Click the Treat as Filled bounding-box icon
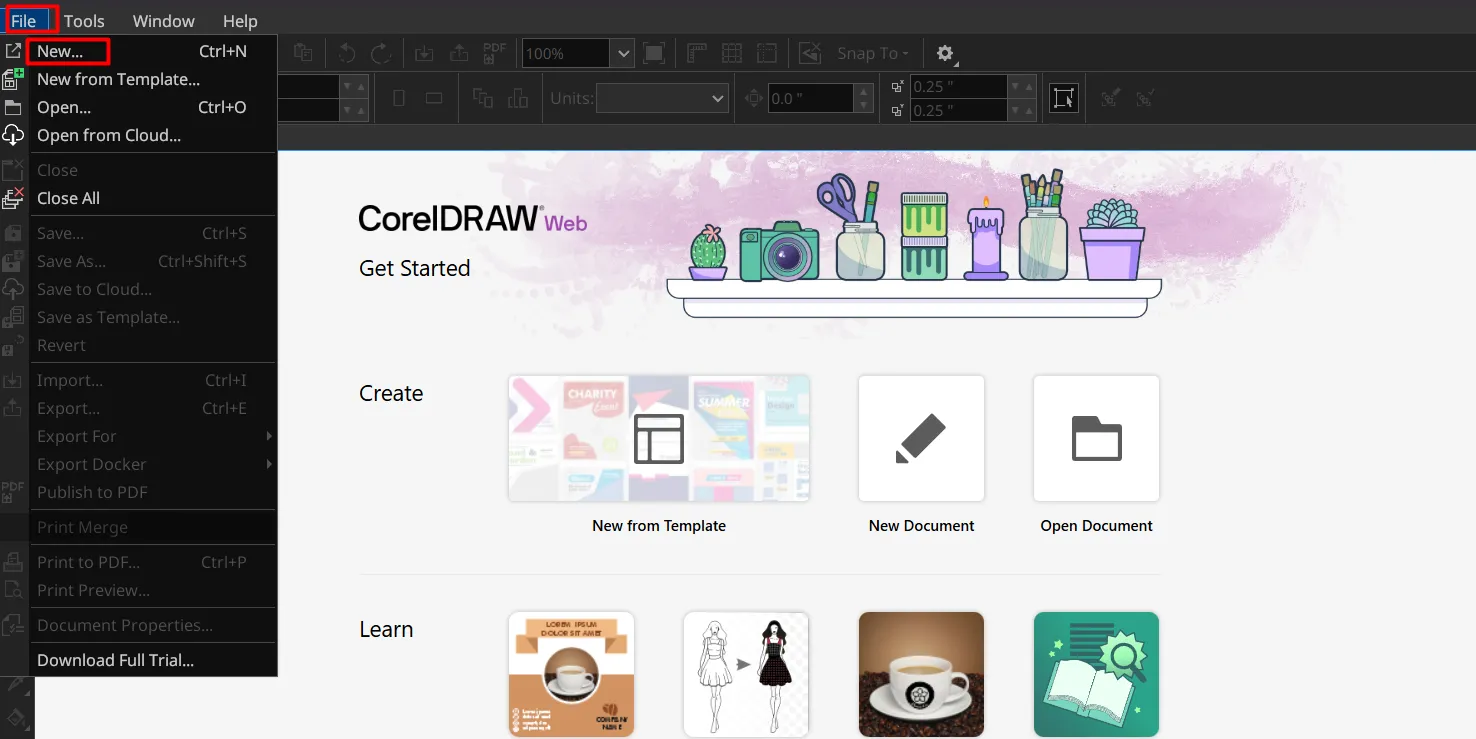The image size is (1476, 739). [x=1064, y=98]
